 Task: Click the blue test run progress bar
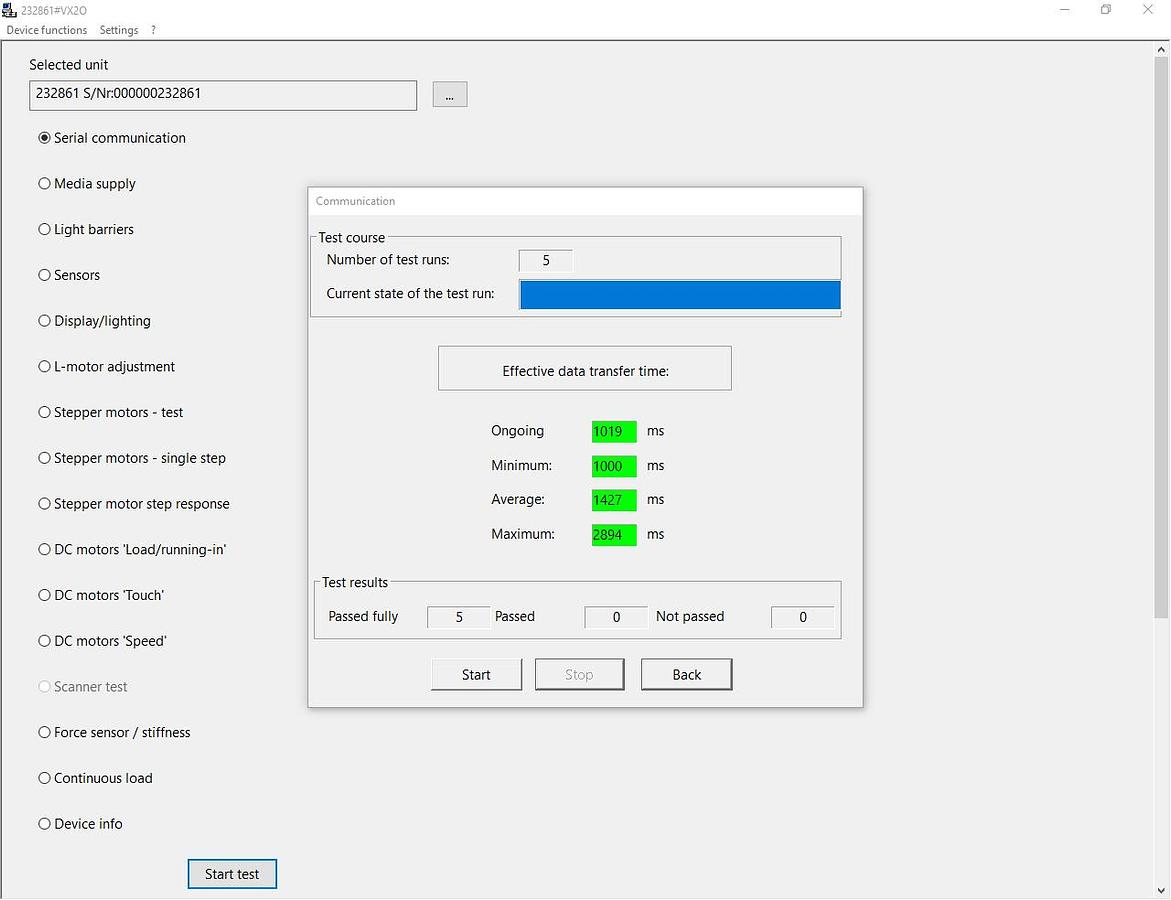click(679, 295)
